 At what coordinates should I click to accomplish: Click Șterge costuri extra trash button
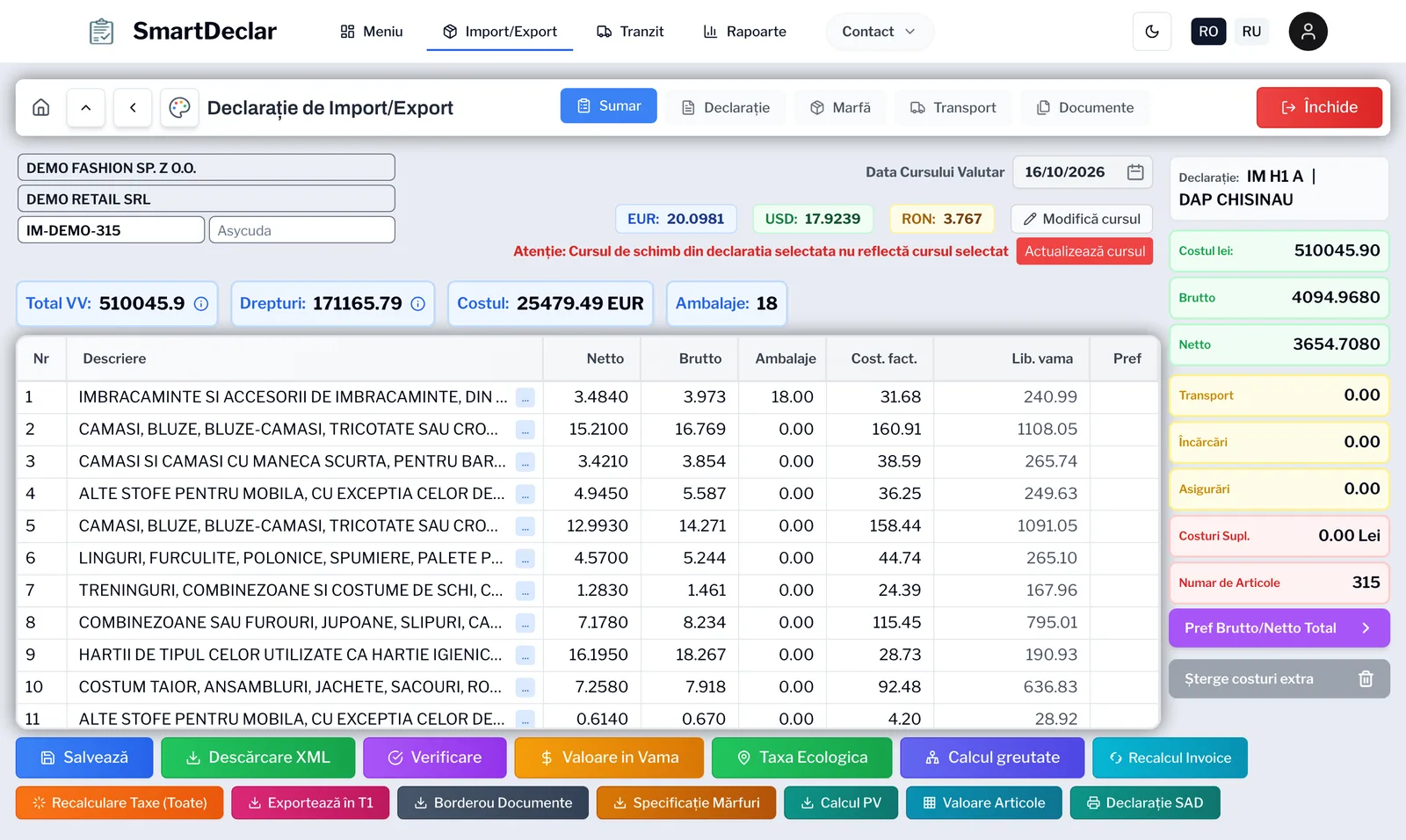click(1279, 679)
